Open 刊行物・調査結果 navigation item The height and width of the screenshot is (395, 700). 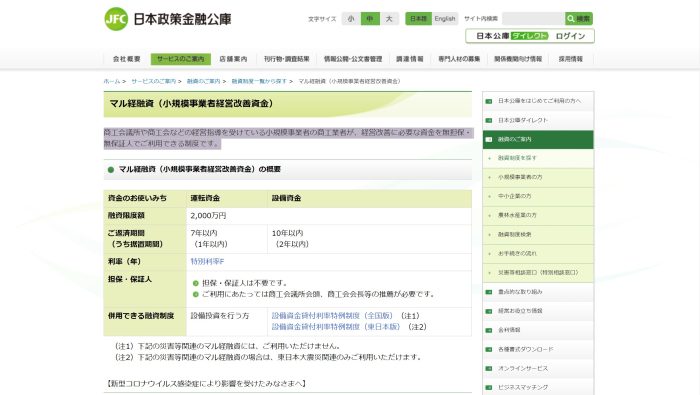(x=287, y=59)
